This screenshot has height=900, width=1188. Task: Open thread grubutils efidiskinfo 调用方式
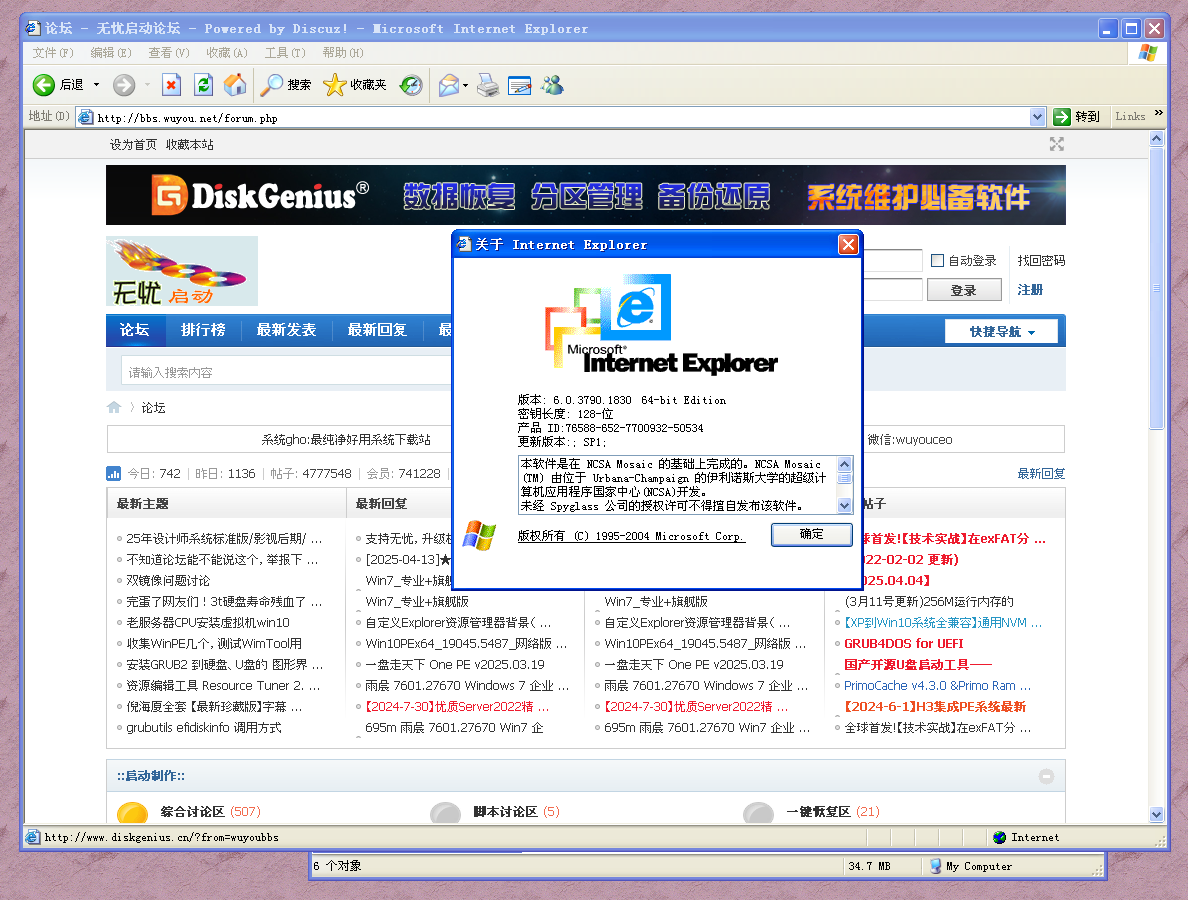[203, 727]
